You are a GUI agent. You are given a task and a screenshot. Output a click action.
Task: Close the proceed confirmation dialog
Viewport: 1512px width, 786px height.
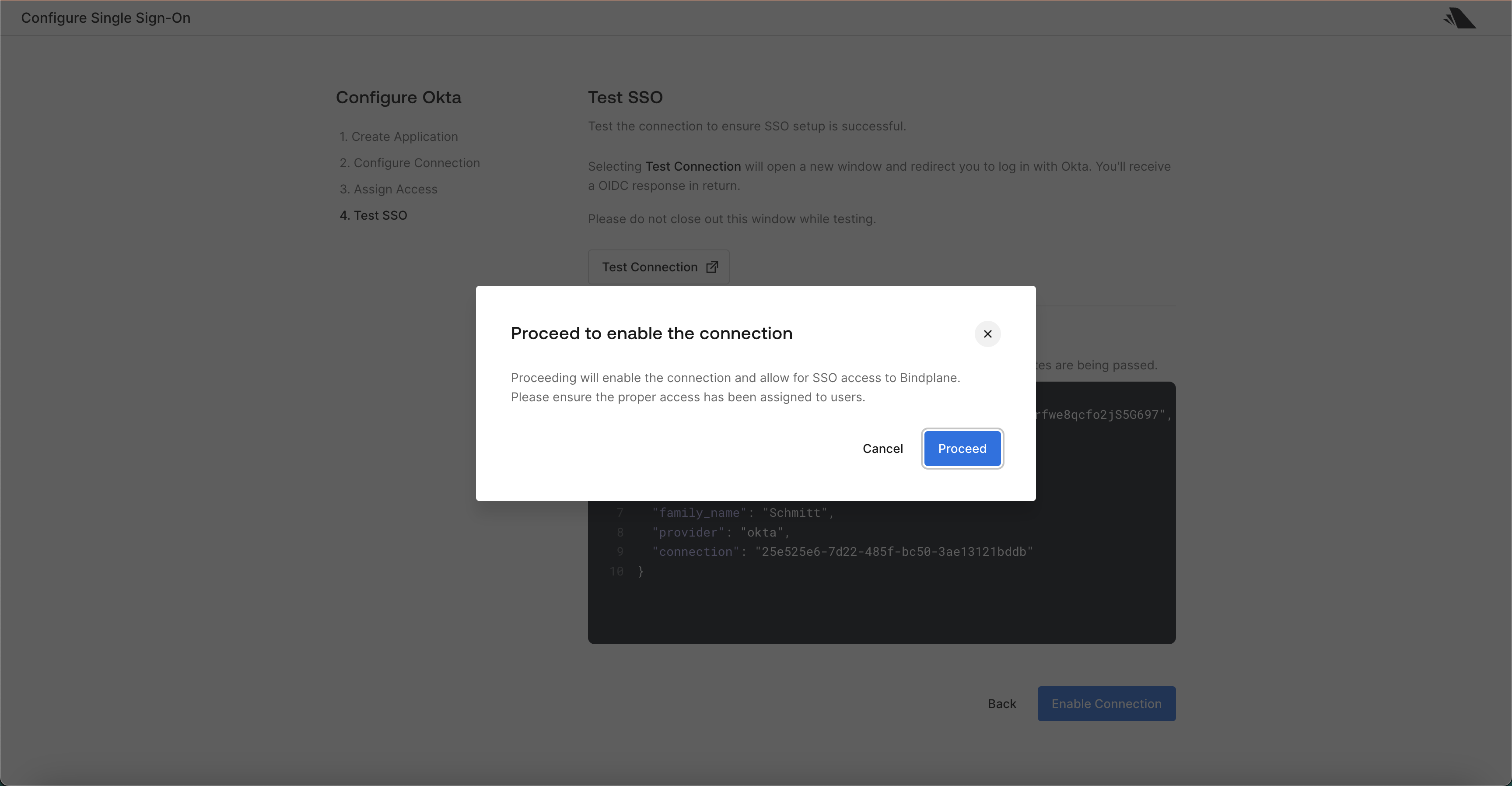pos(987,333)
